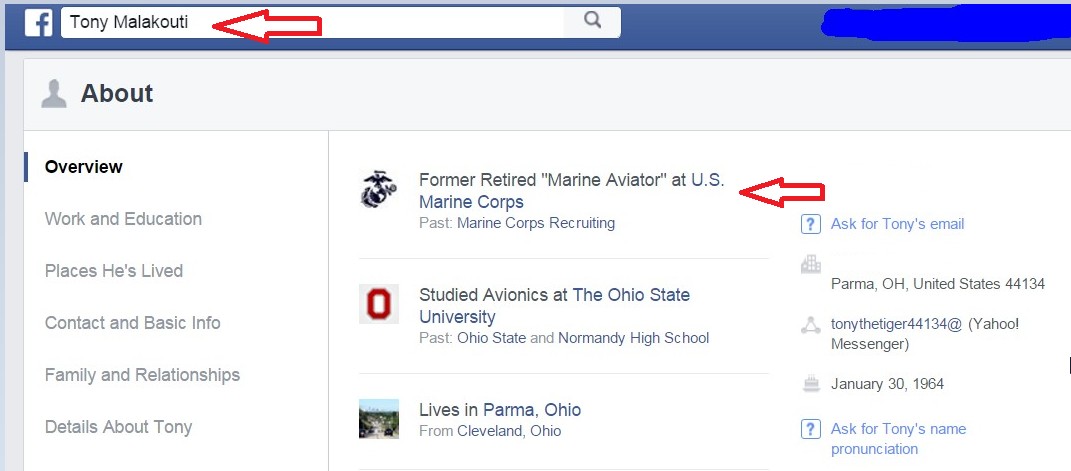Screen dimensions: 1071x471
Task: Open Details About Tony section
Action: pyautogui.click(x=118, y=427)
